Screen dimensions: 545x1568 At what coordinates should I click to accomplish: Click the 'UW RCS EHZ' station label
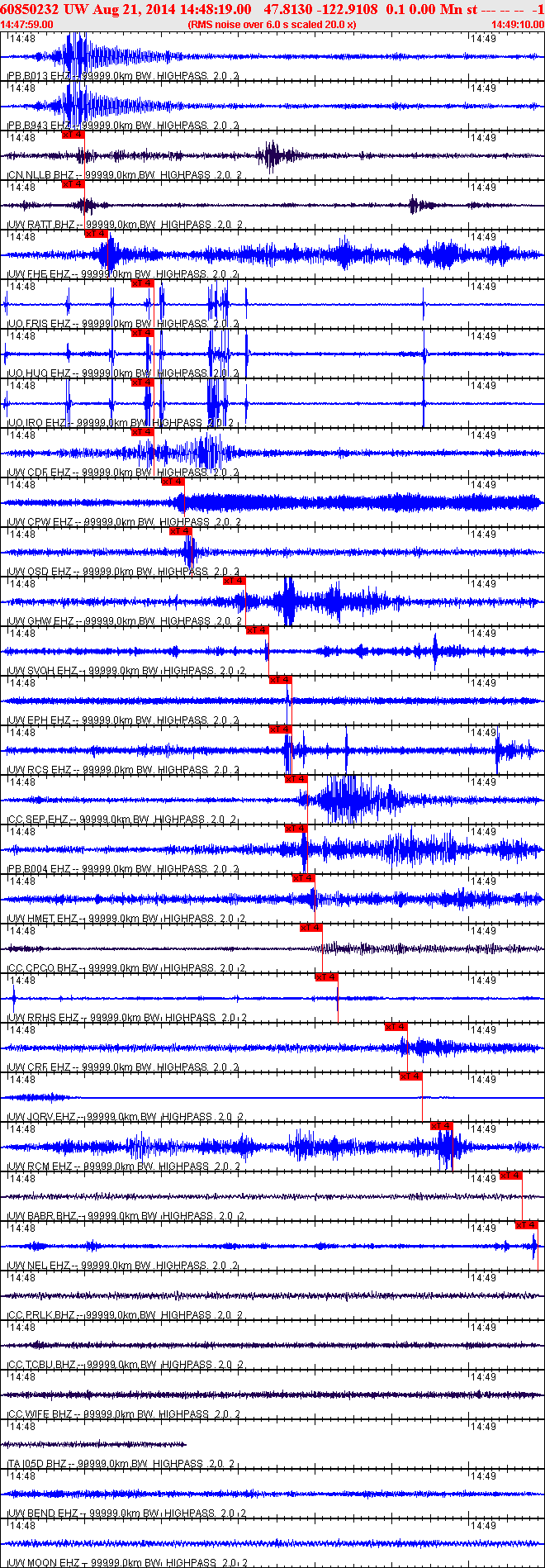click(39, 770)
